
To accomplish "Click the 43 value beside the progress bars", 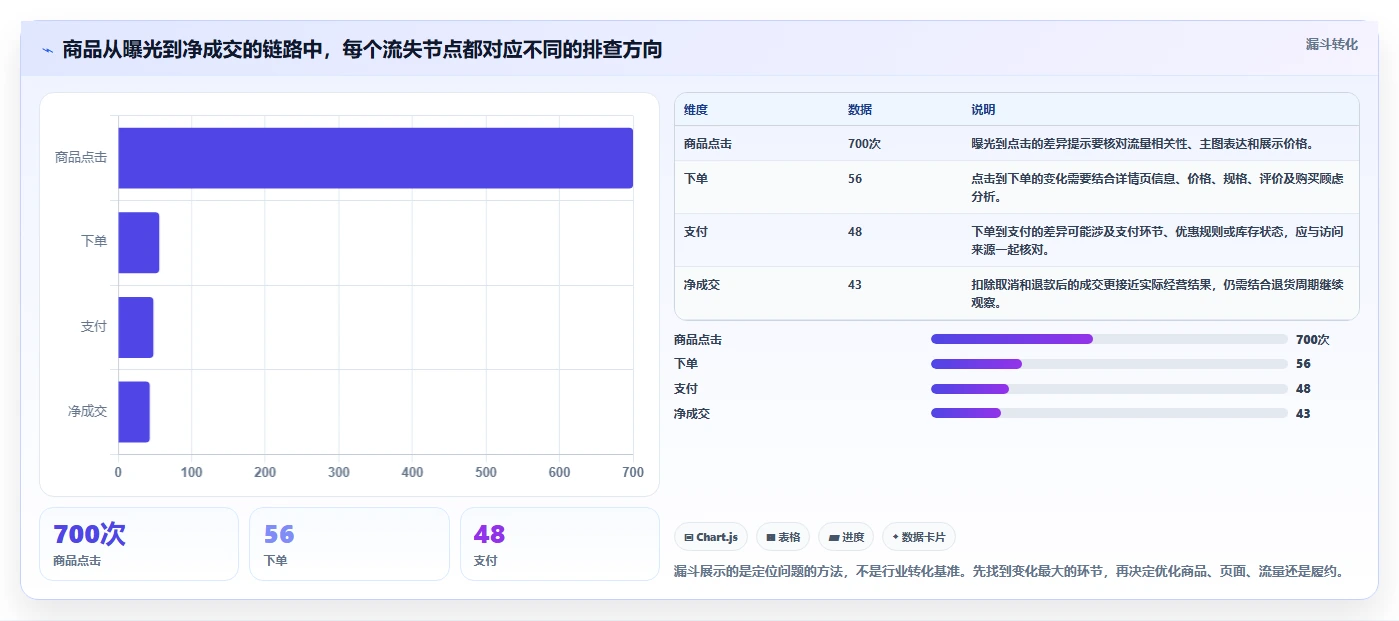I will [1303, 414].
